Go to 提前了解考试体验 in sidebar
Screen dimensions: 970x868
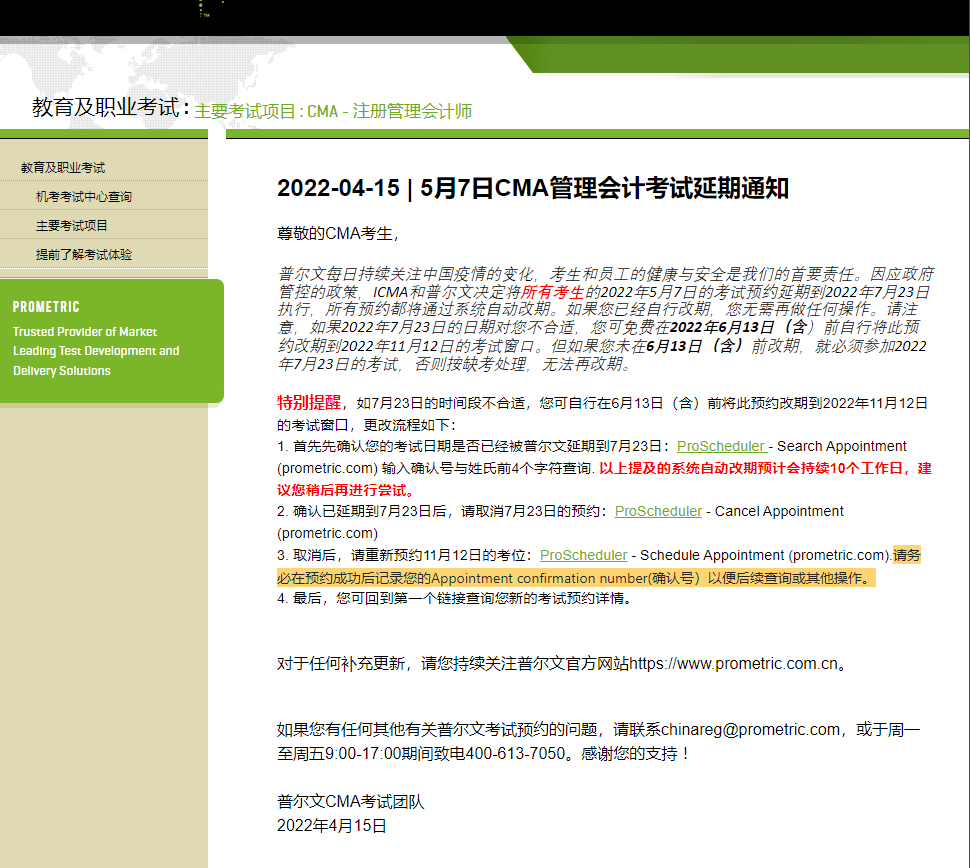[84, 254]
